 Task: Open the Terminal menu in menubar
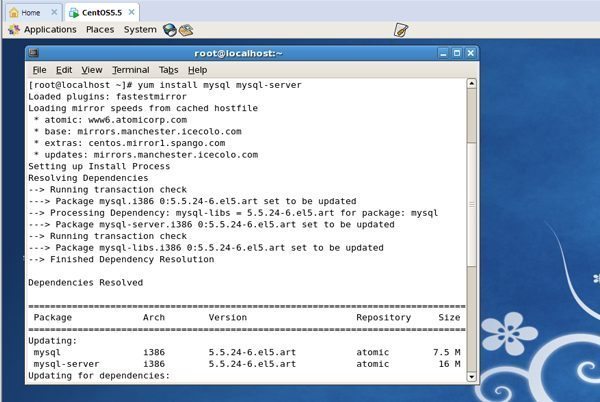[131, 70]
